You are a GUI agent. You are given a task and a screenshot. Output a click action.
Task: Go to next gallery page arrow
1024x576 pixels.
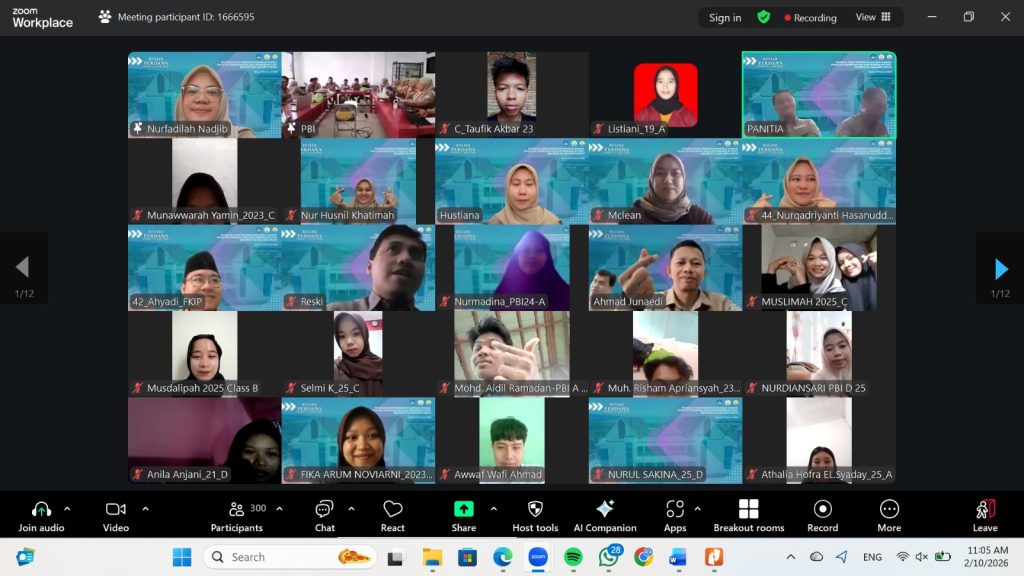[x=1000, y=268]
